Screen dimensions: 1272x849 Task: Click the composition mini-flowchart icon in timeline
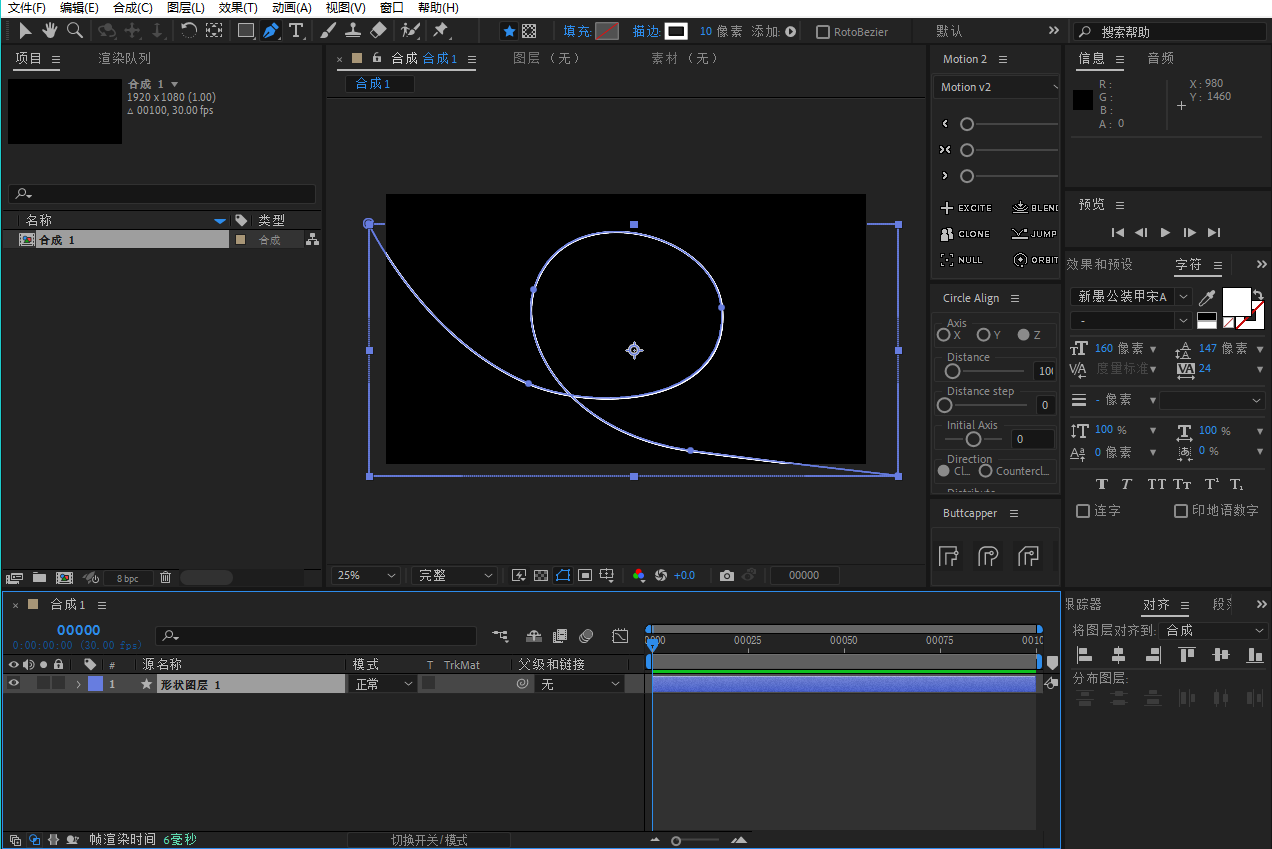[500, 635]
